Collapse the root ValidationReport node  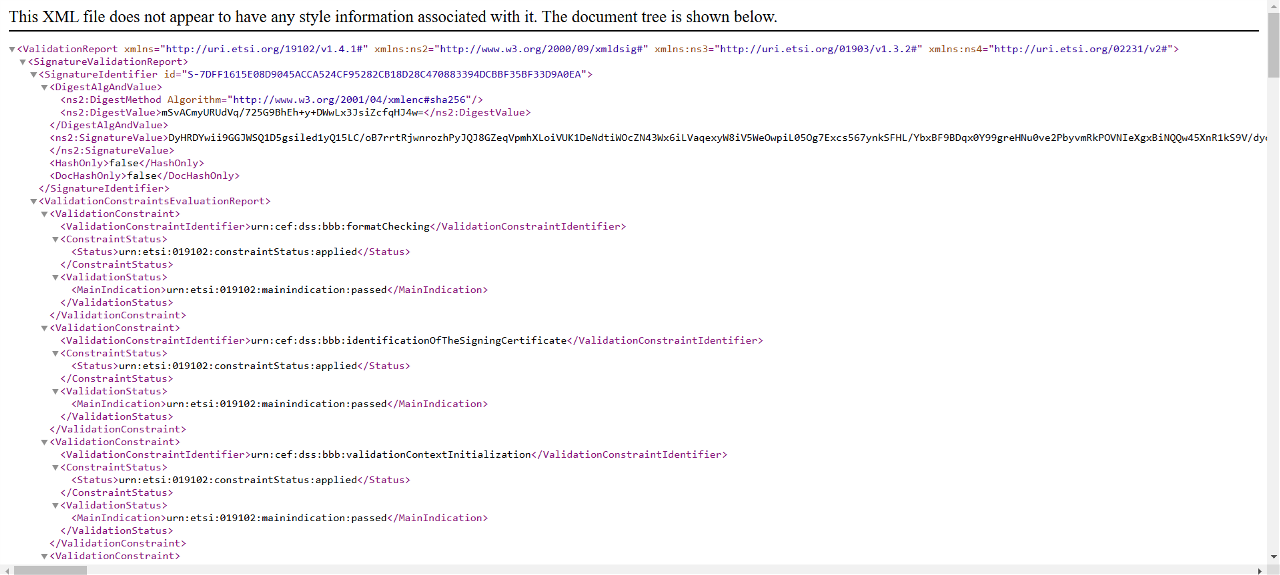tap(12, 49)
